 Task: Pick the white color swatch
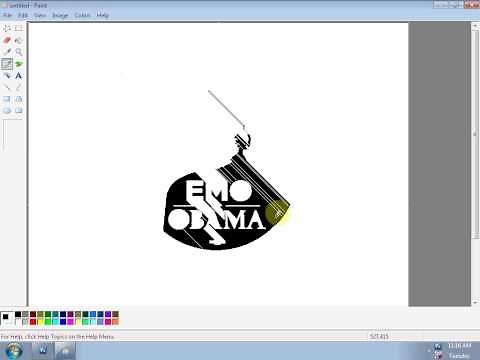[18, 322]
